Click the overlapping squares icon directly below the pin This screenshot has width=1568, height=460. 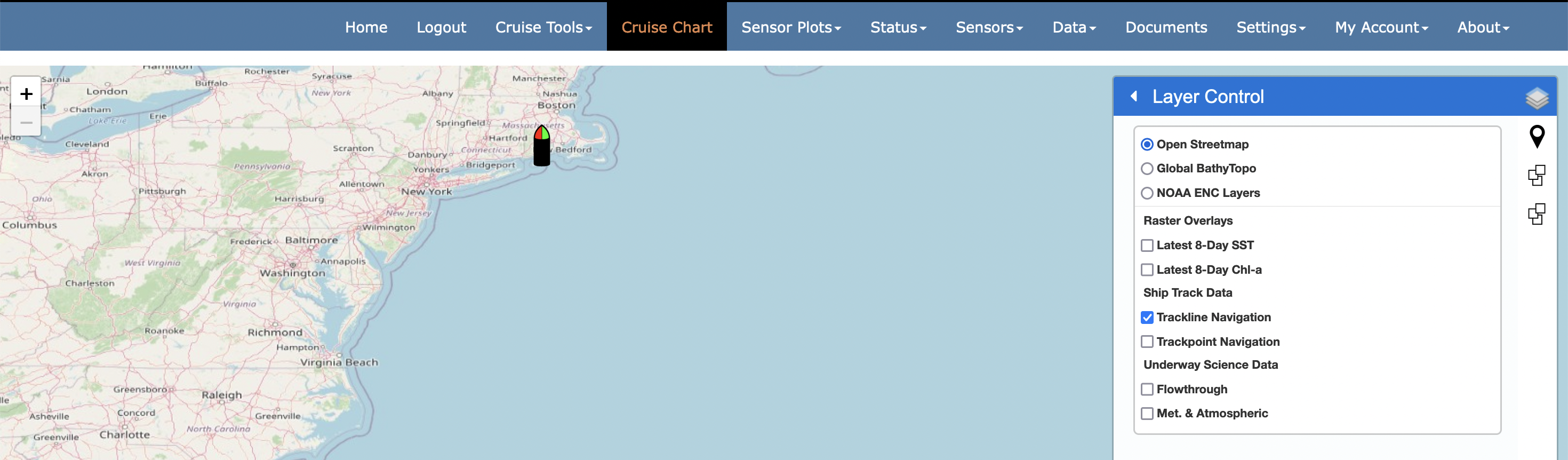coord(1537,176)
